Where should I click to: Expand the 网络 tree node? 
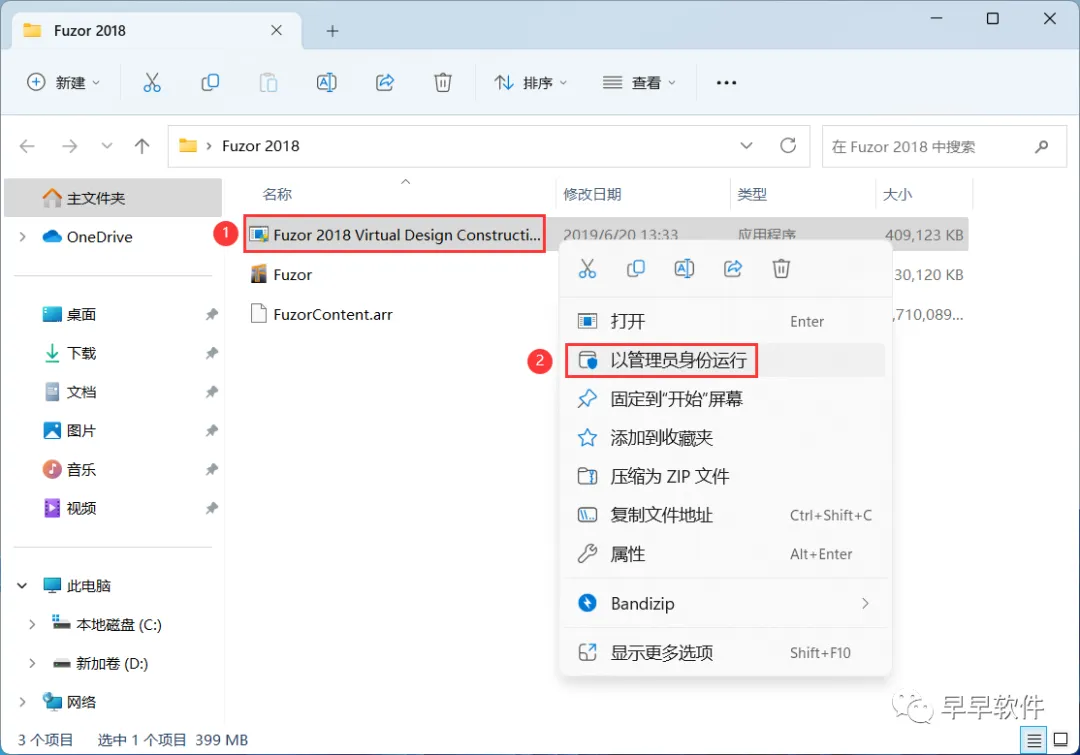point(22,702)
